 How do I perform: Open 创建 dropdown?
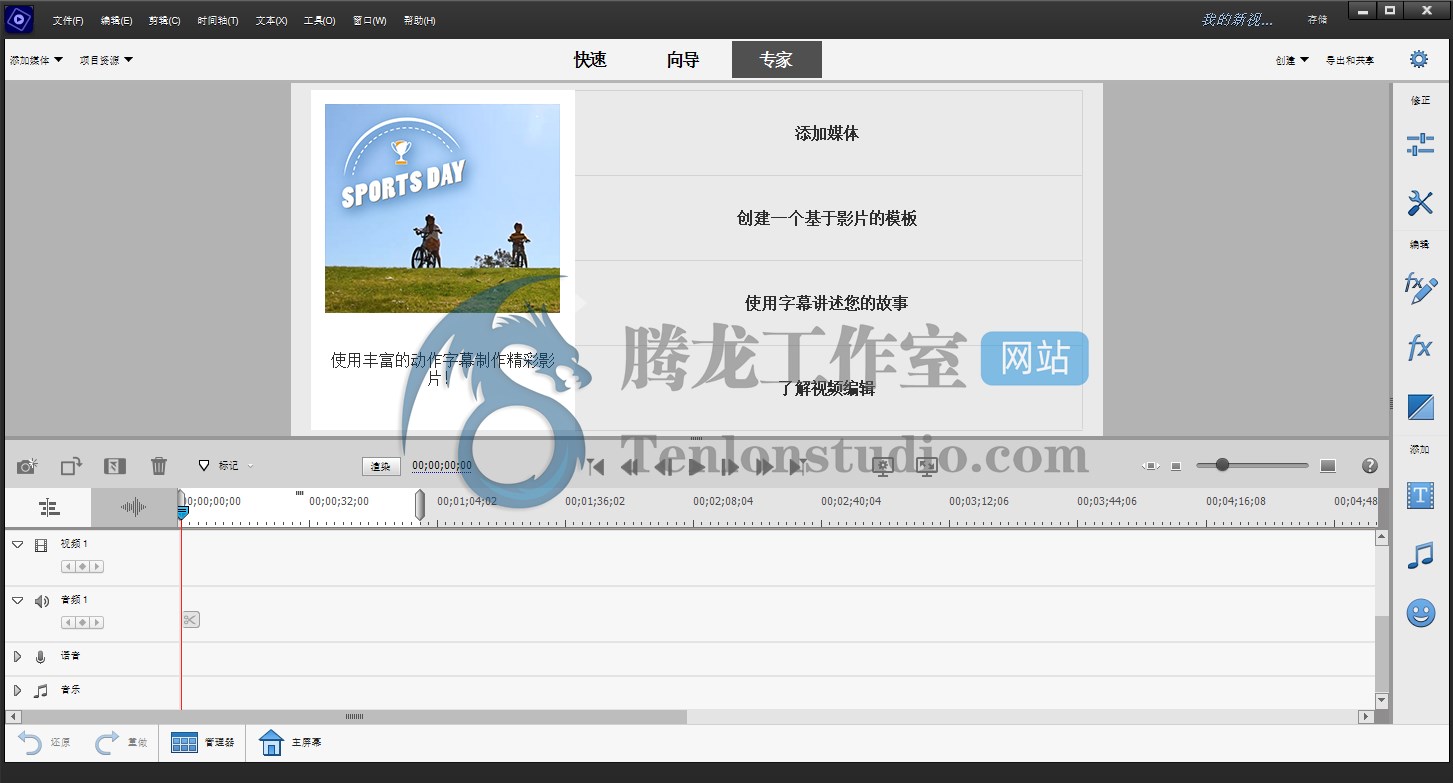[x=1292, y=60]
